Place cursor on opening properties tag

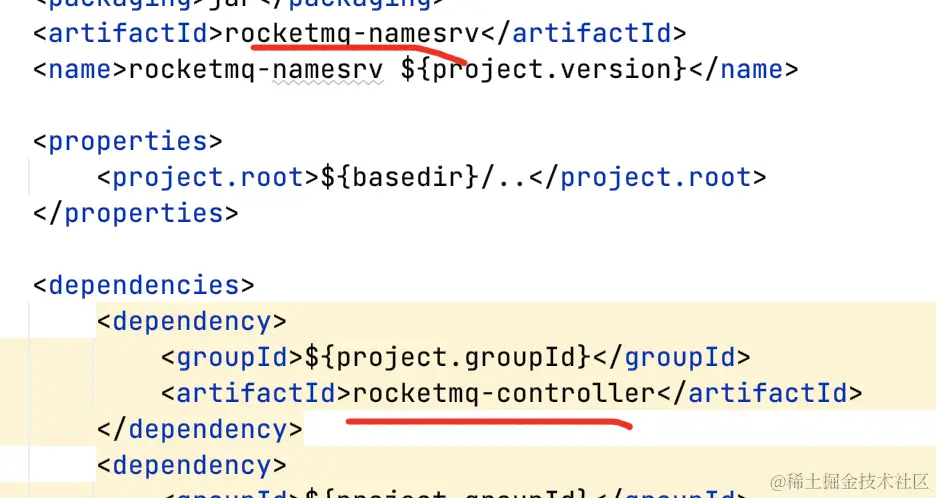(x=128, y=142)
